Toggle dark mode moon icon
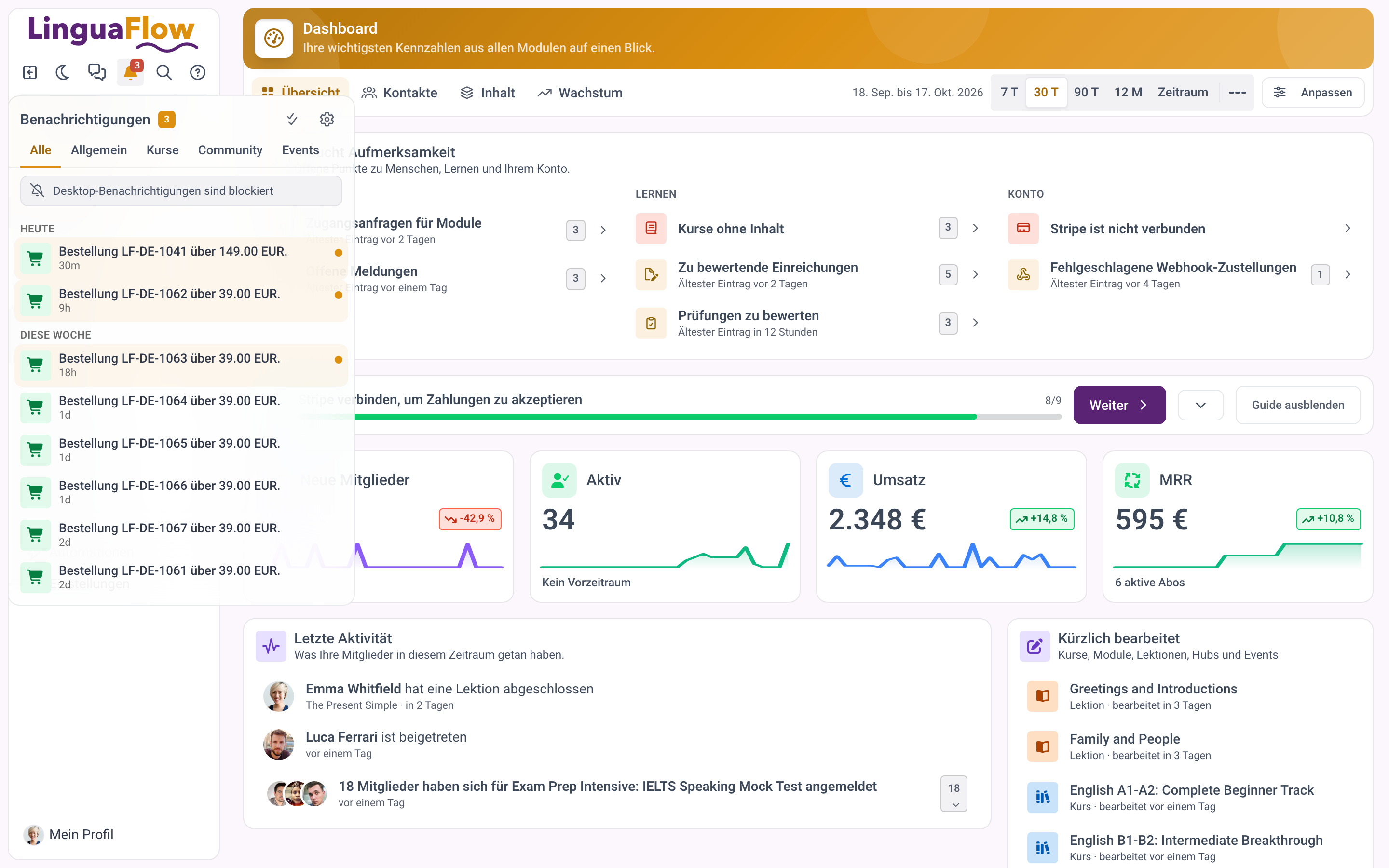The width and height of the screenshot is (1389, 868). coord(63,72)
